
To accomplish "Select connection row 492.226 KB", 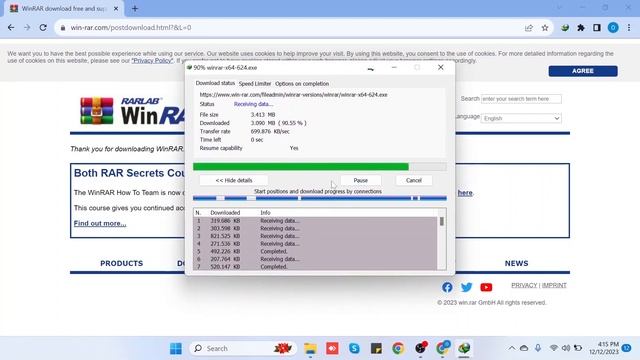I will 315,251.
